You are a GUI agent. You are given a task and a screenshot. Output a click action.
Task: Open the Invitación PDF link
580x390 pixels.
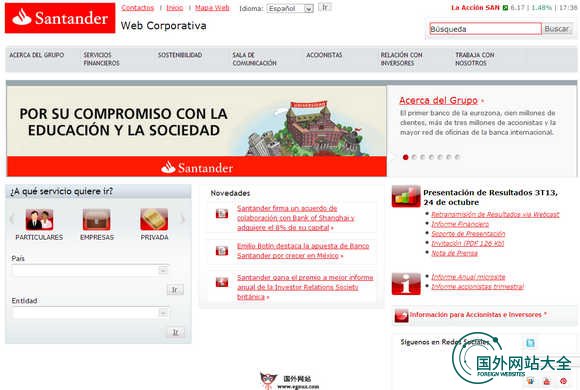468,243
